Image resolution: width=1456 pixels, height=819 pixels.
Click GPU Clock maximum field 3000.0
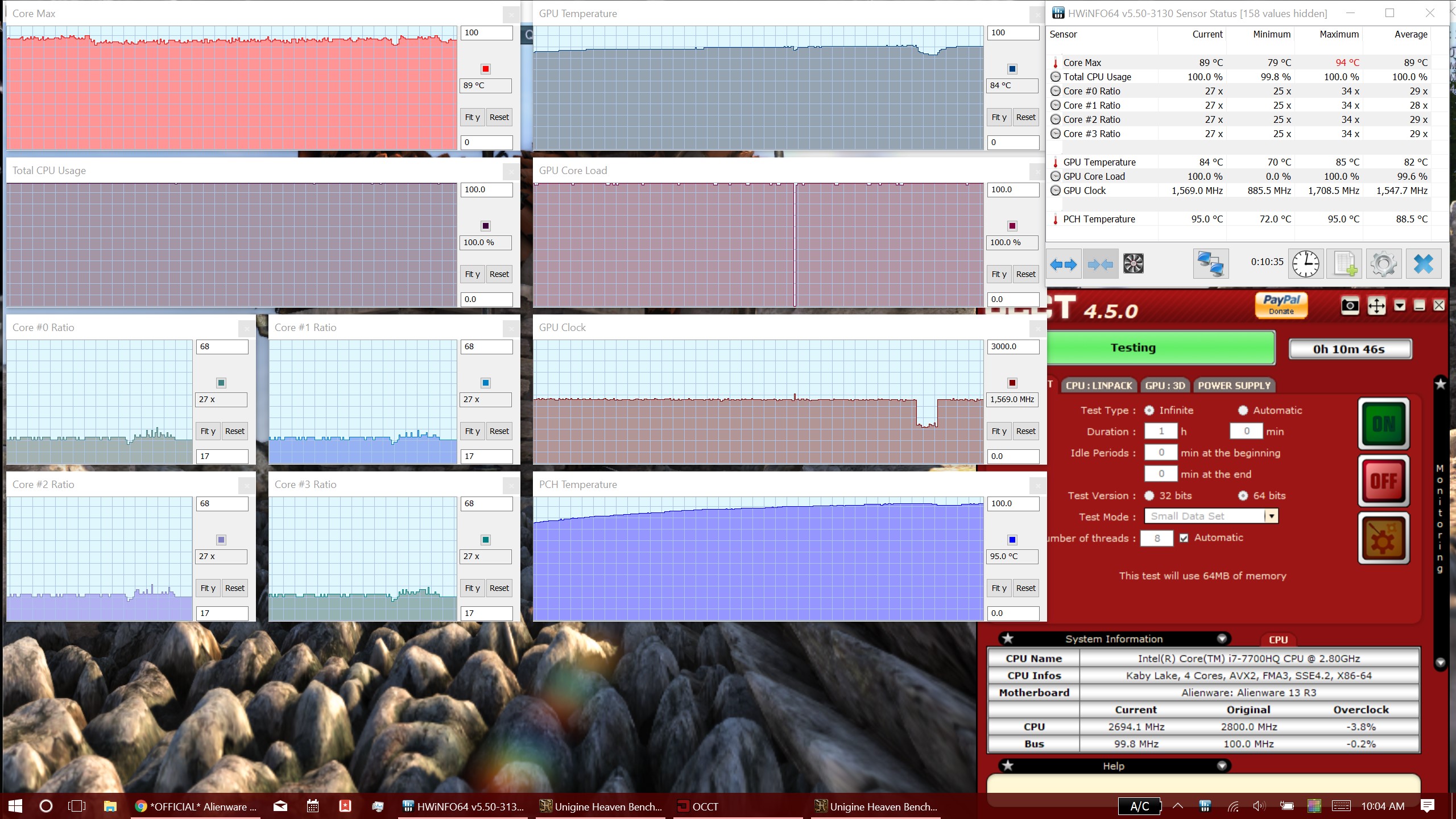click(1013, 347)
